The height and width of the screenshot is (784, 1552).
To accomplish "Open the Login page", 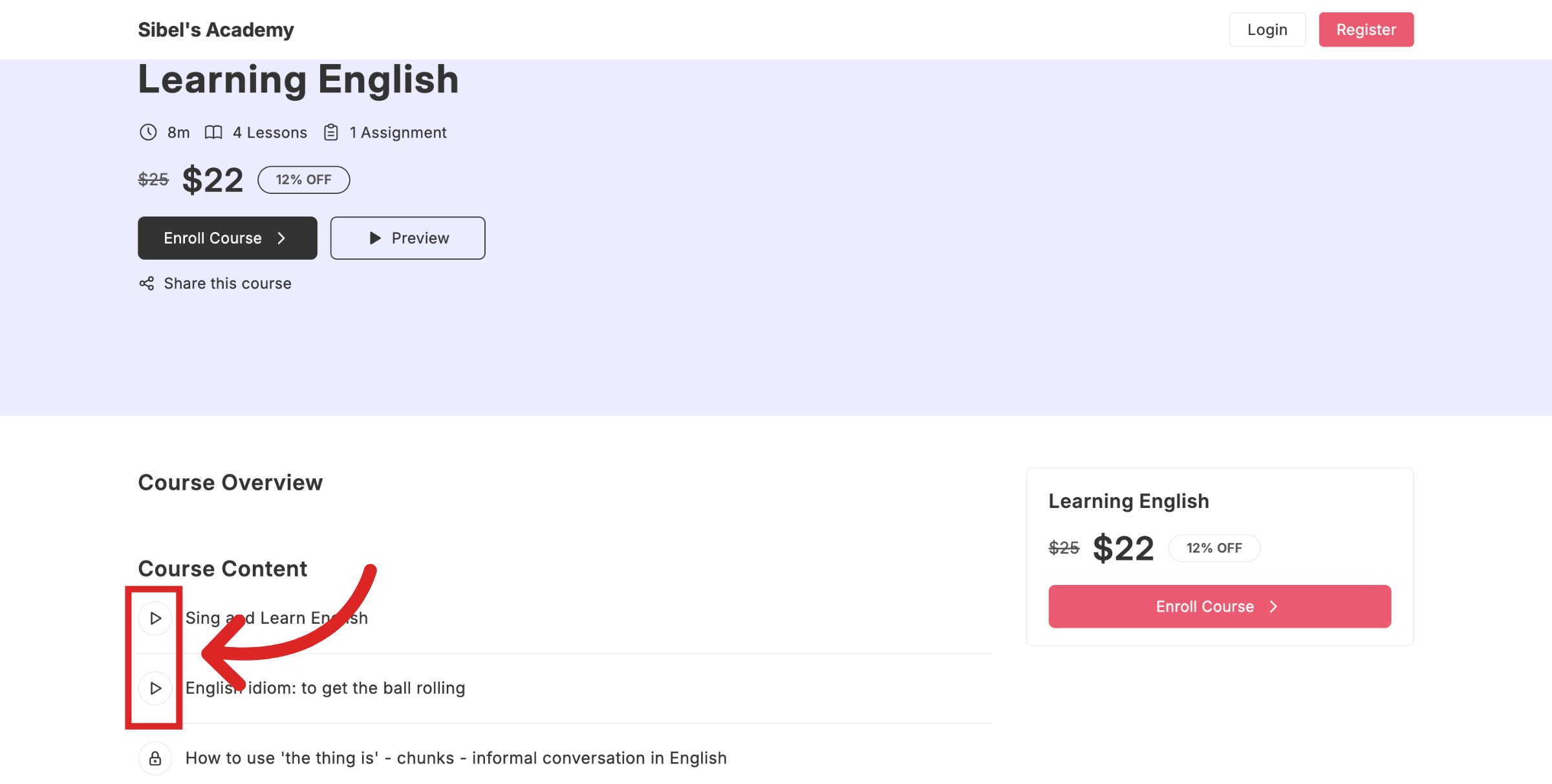I will (1267, 29).
